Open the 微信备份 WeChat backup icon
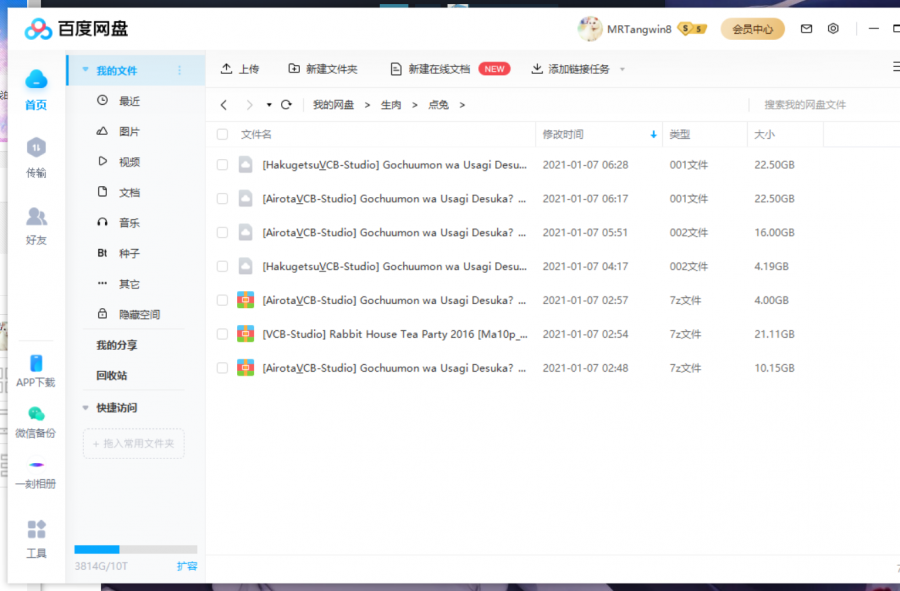The width and height of the screenshot is (900, 591). 36,414
